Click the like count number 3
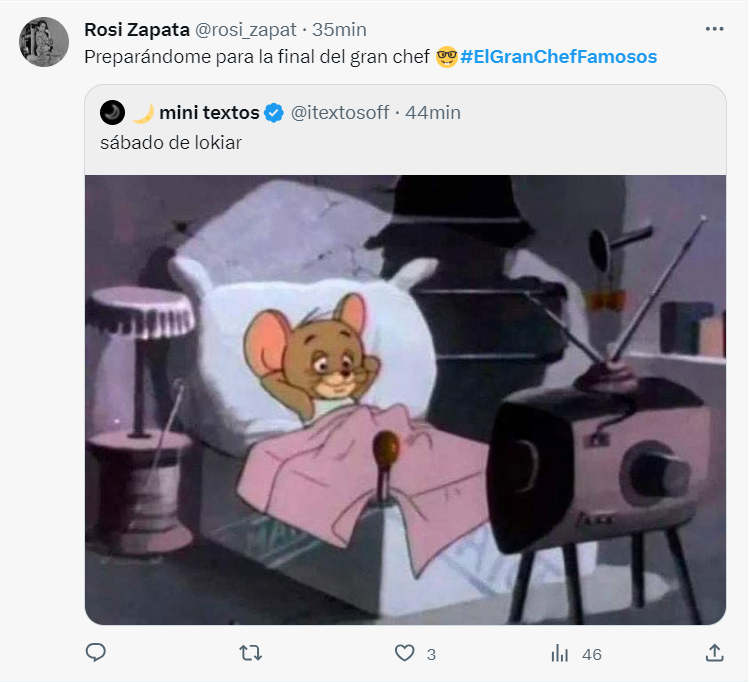 [431, 654]
